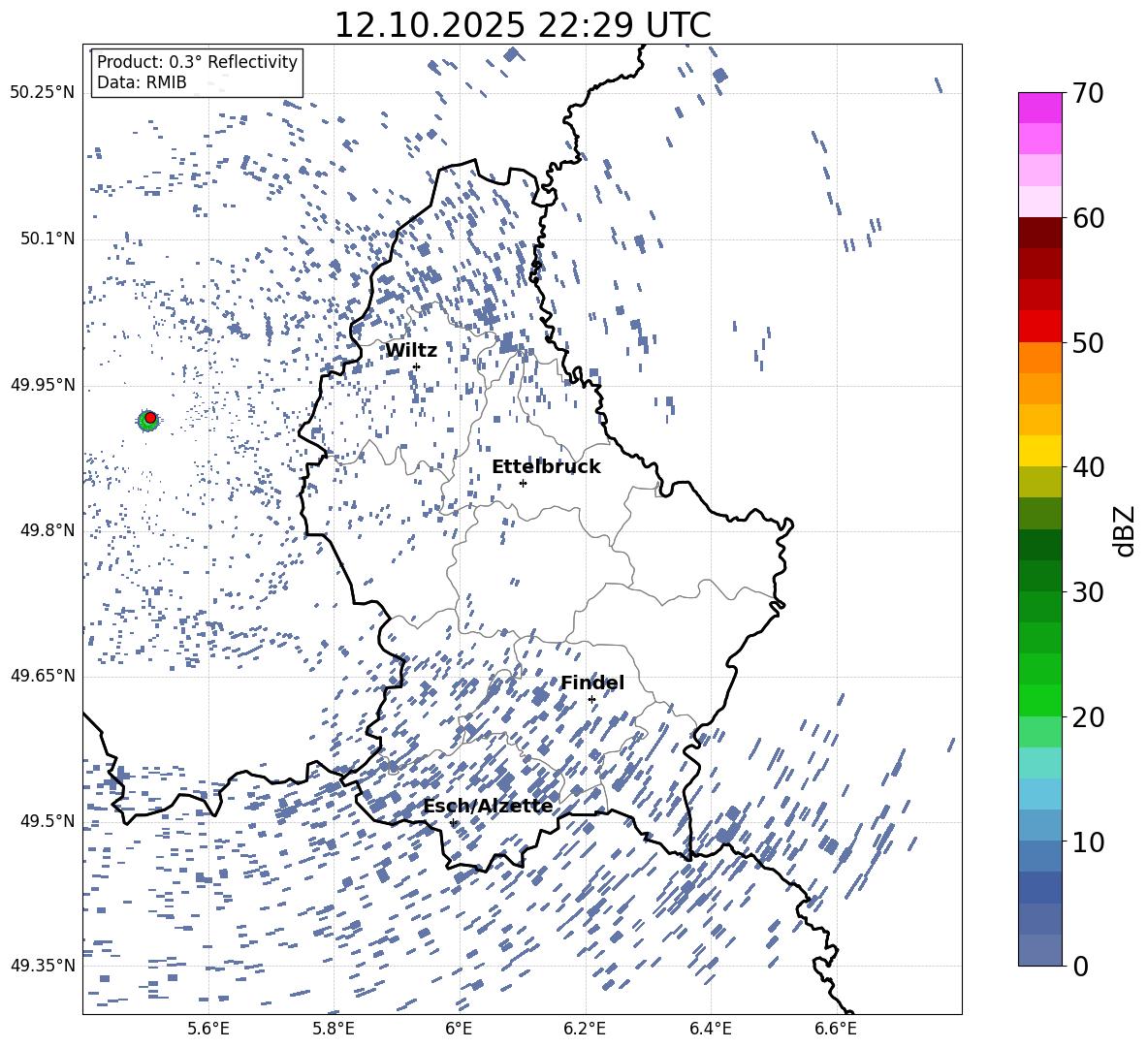1148x1048 pixels.
Task: Select the magenta swatch at top of colorbar
Action: (x=1040, y=108)
